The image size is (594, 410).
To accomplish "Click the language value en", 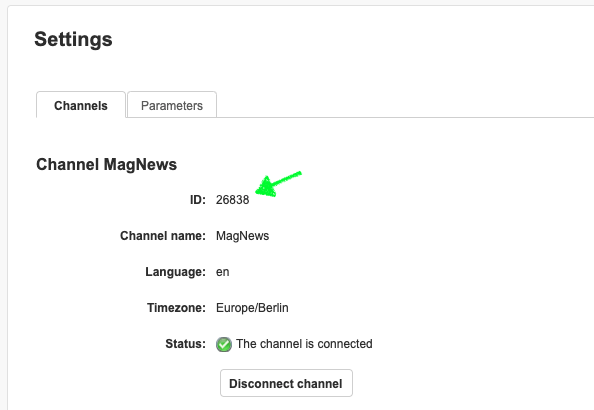I will coord(222,272).
